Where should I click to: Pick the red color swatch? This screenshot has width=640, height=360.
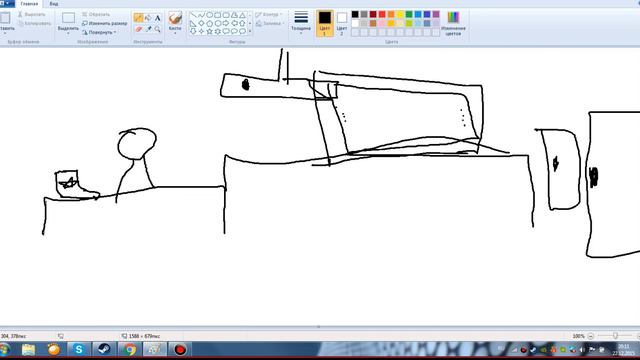382,15
